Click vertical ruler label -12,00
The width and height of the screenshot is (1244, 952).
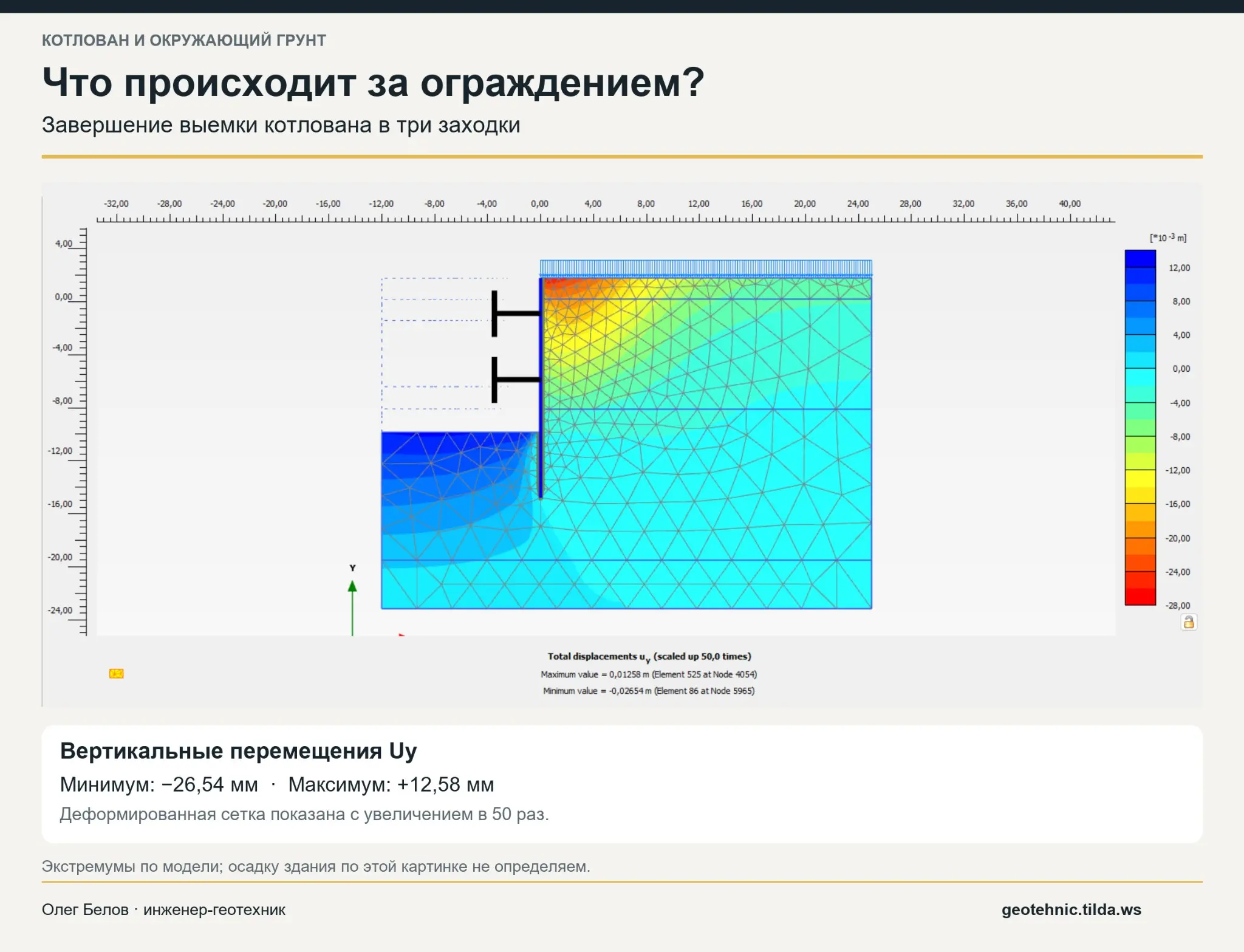pyautogui.click(x=60, y=451)
